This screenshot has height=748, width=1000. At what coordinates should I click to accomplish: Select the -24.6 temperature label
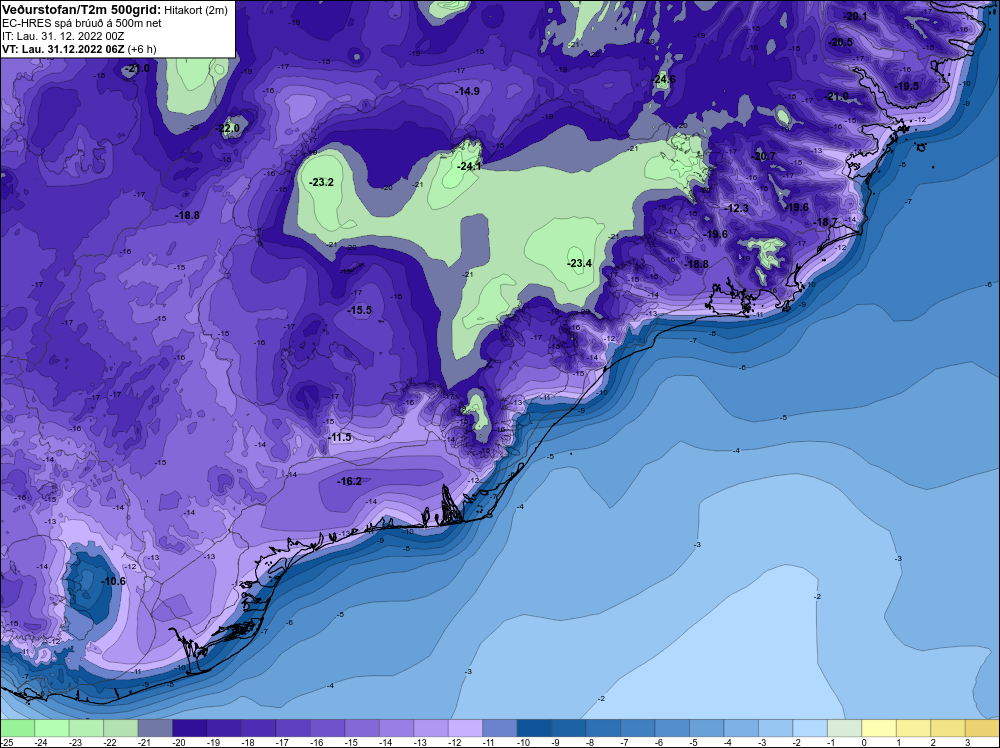click(x=664, y=80)
